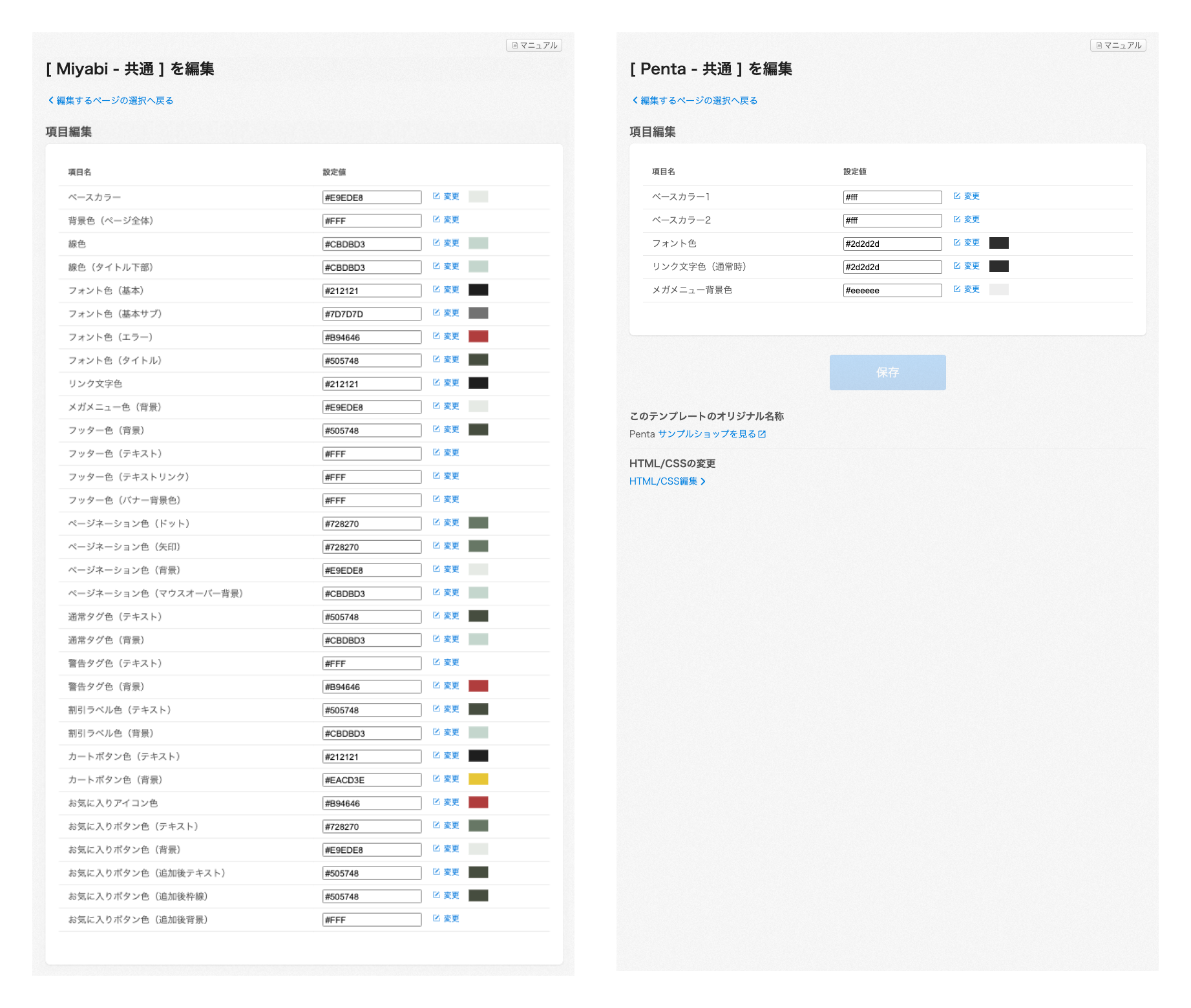Image resolution: width=1191 pixels, height=1008 pixels.
Task: Click the dark フォント色 swatch in Penta panel
Action: click(998, 243)
